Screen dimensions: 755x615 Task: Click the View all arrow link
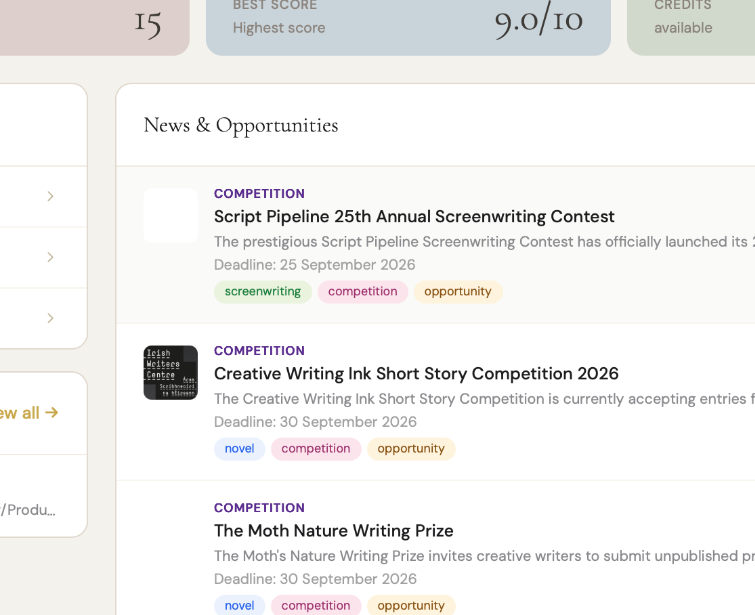click(x=29, y=413)
